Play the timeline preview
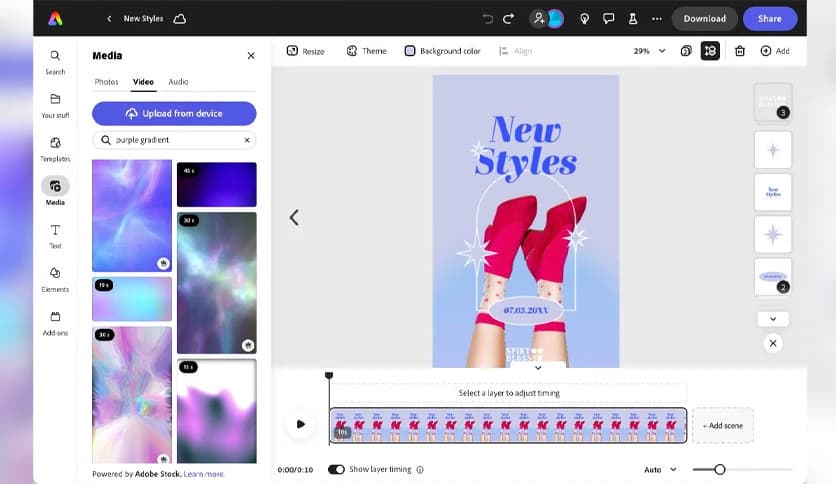Screen dimensions: 836x484 [x=300, y=424]
